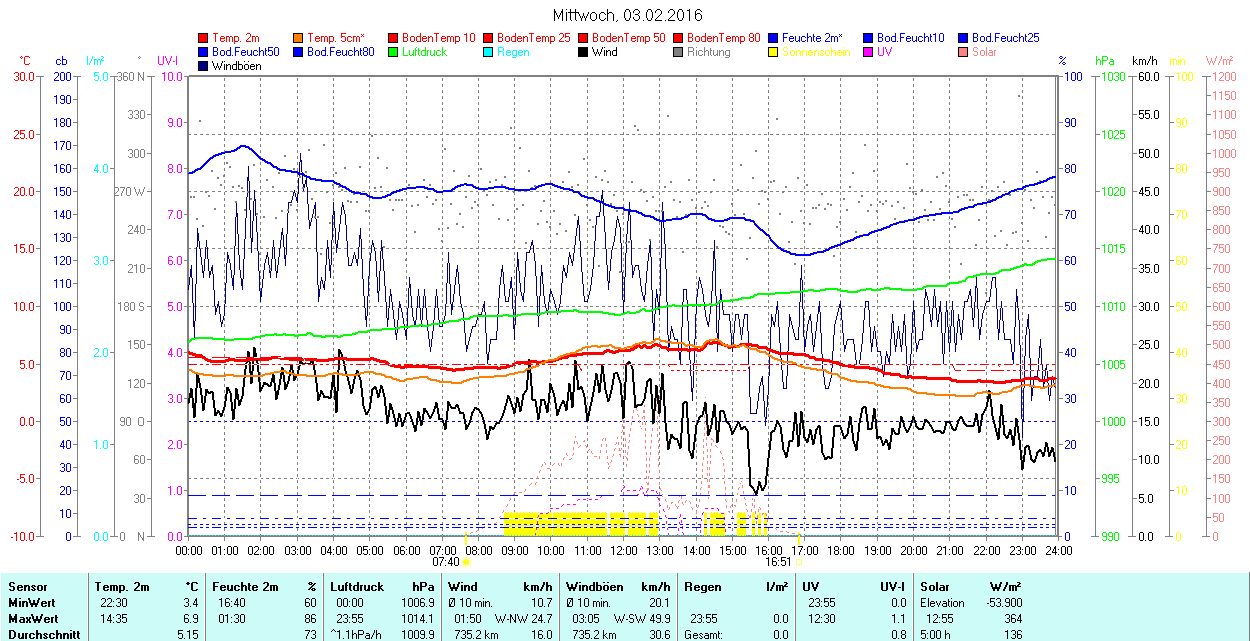Image resolution: width=1250 pixels, height=641 pixels.
Task: Click the magenta UV legend swatch
Action: coord(868,52)
